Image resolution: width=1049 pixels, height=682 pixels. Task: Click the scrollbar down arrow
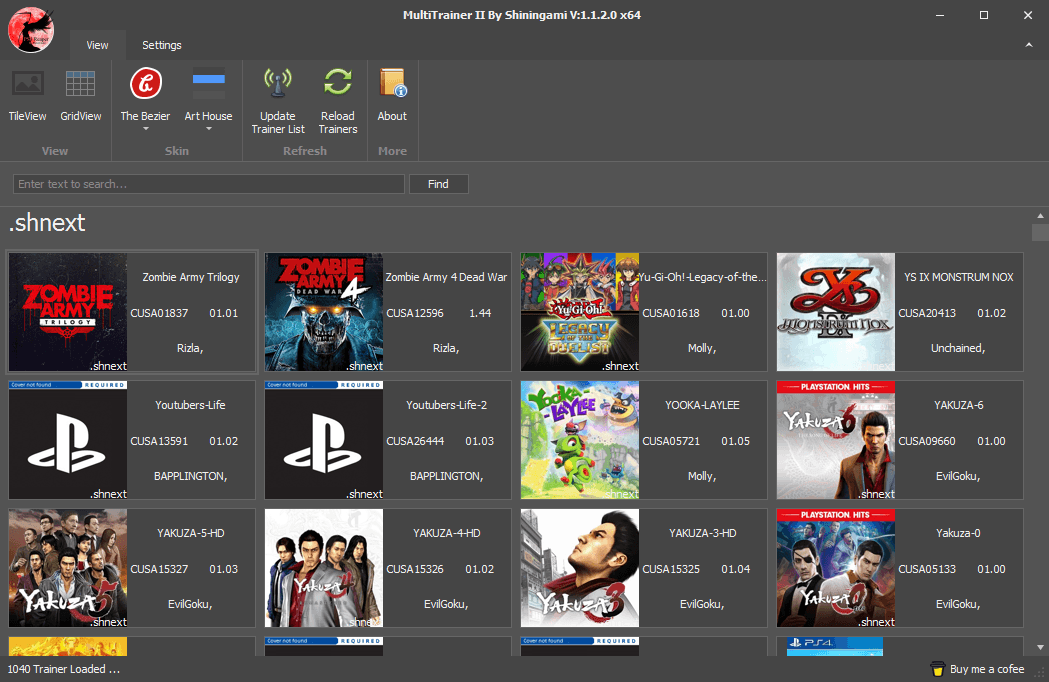[x=1040, y=647]
